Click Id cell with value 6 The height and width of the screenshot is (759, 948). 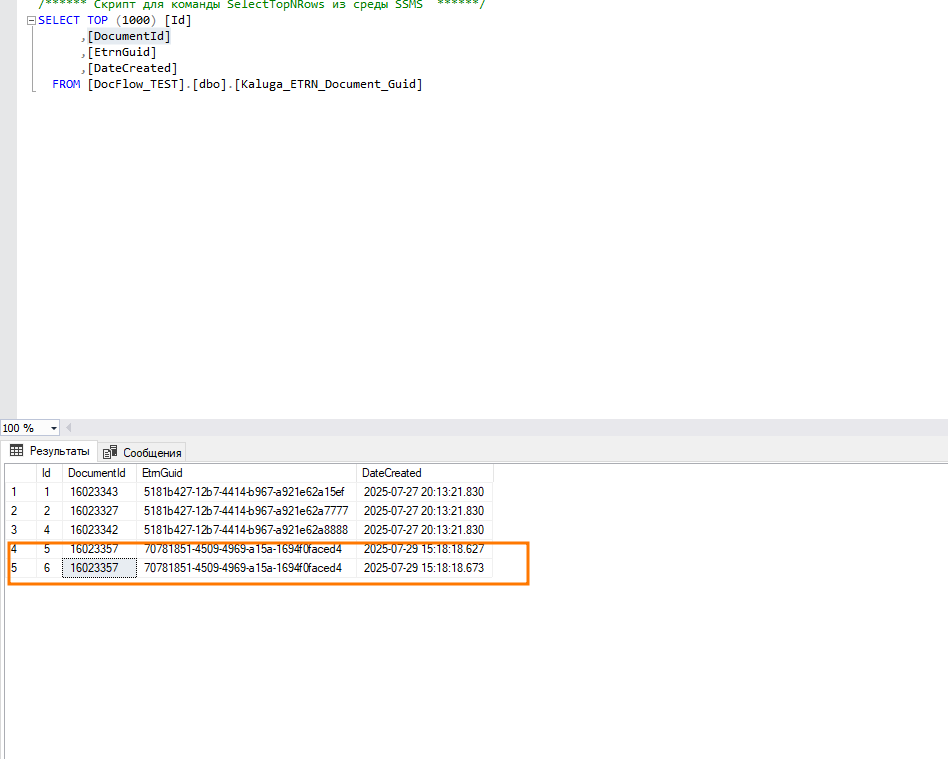click(x=50, y=568)
